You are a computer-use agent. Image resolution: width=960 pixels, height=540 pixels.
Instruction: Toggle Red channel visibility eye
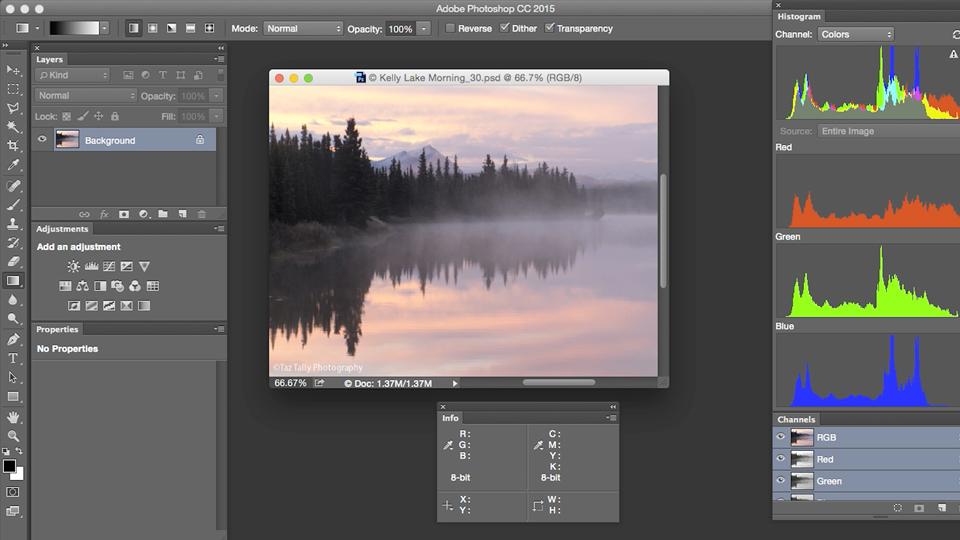pos(781,459)
